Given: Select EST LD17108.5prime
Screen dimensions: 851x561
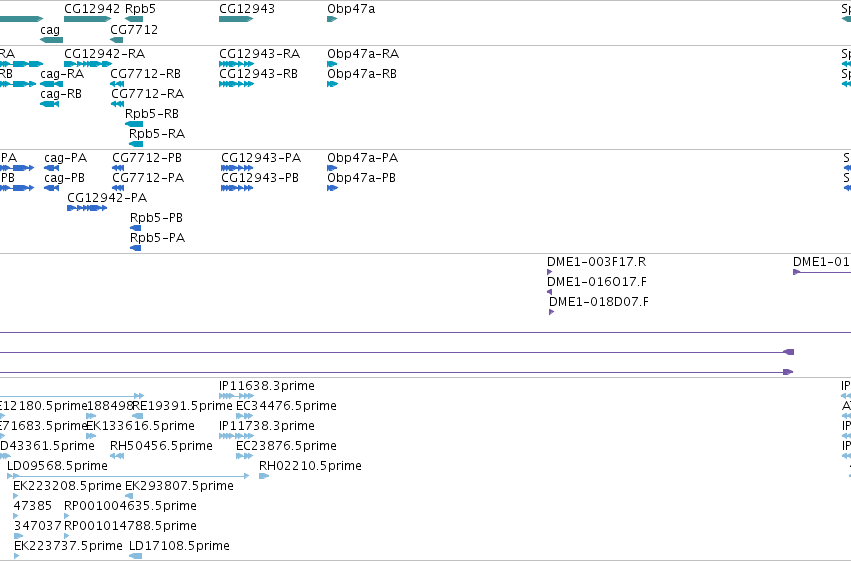Looking at the screenshot, I should pos(136,556).
